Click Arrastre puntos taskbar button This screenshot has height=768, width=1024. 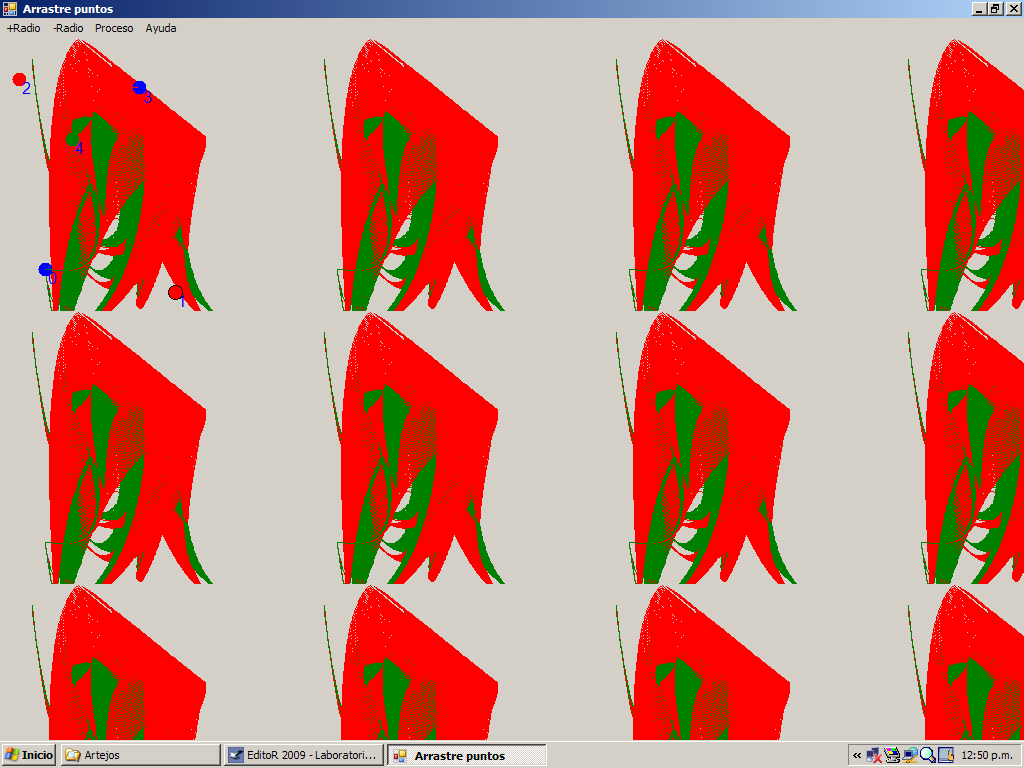[466, 755]
